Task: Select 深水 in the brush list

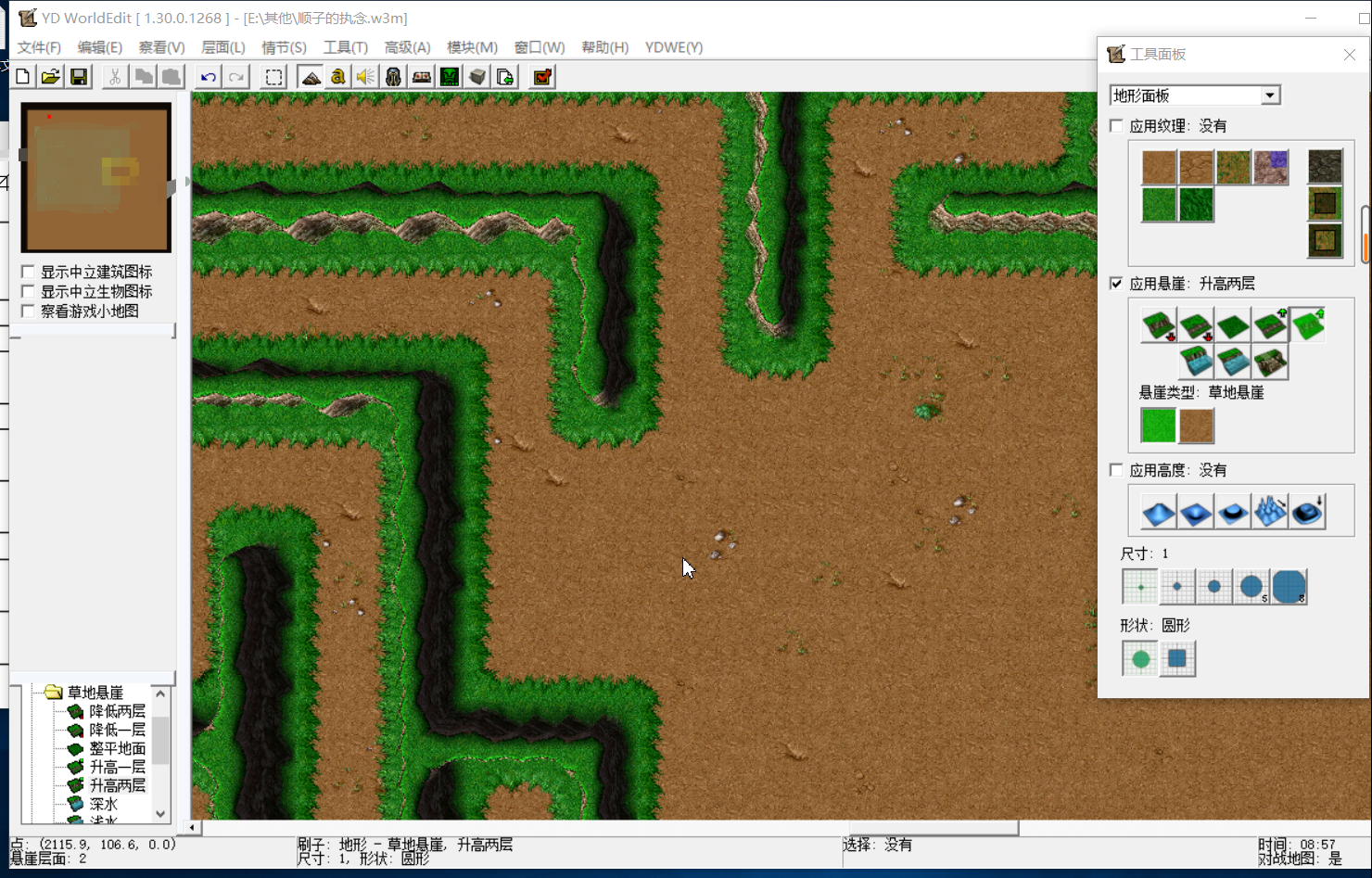Action: point(103,804)
